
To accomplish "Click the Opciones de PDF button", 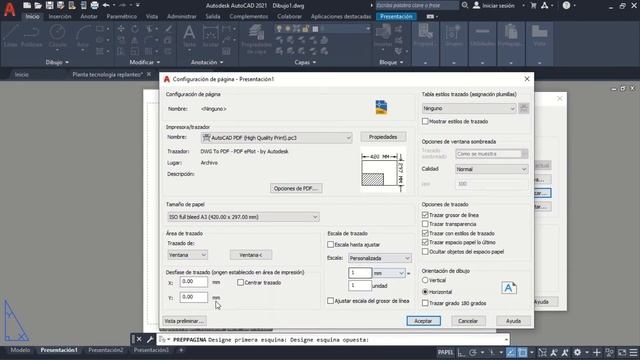I will [296, 189].
